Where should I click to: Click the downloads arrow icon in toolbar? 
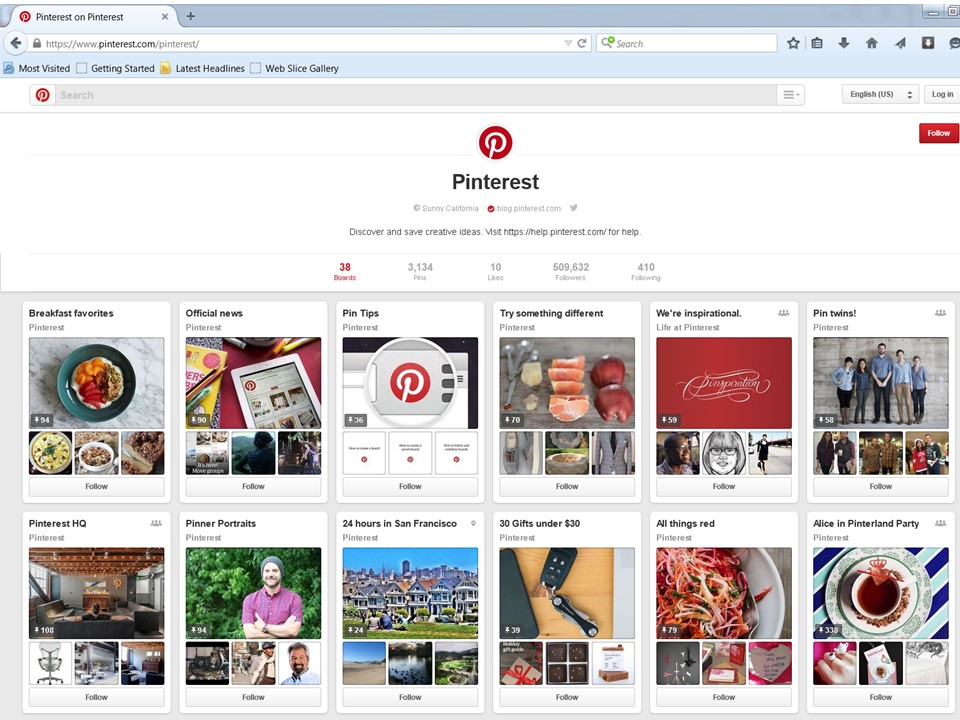pyautogui.click(x=844, y=43)
